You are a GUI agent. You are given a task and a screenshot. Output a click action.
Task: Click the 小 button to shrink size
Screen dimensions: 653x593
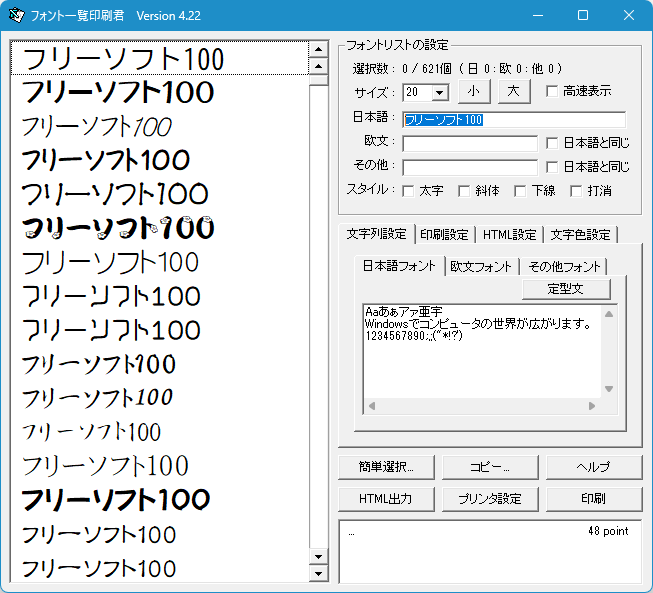(x=474, y=91)
